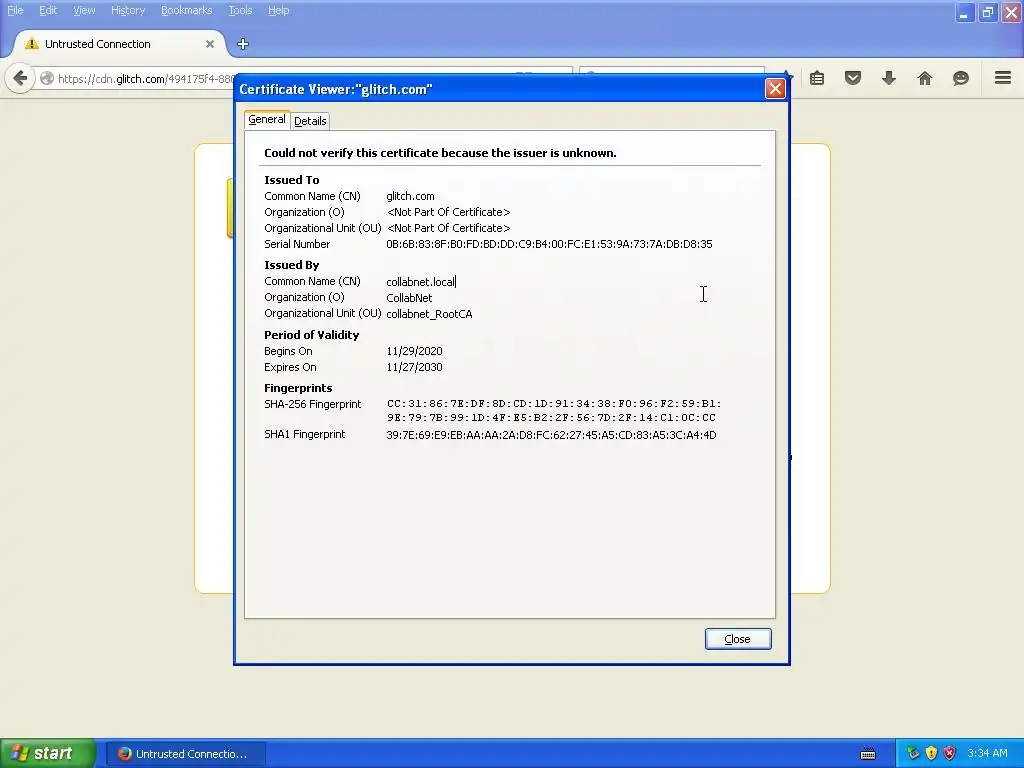Open a new tab with plus icon

243,44
